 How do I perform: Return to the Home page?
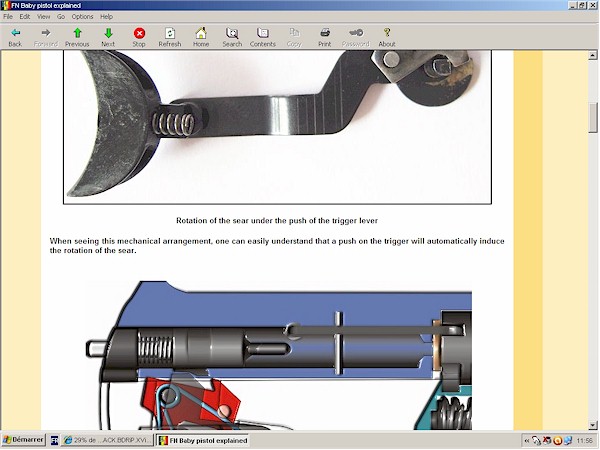click(201, 38)
